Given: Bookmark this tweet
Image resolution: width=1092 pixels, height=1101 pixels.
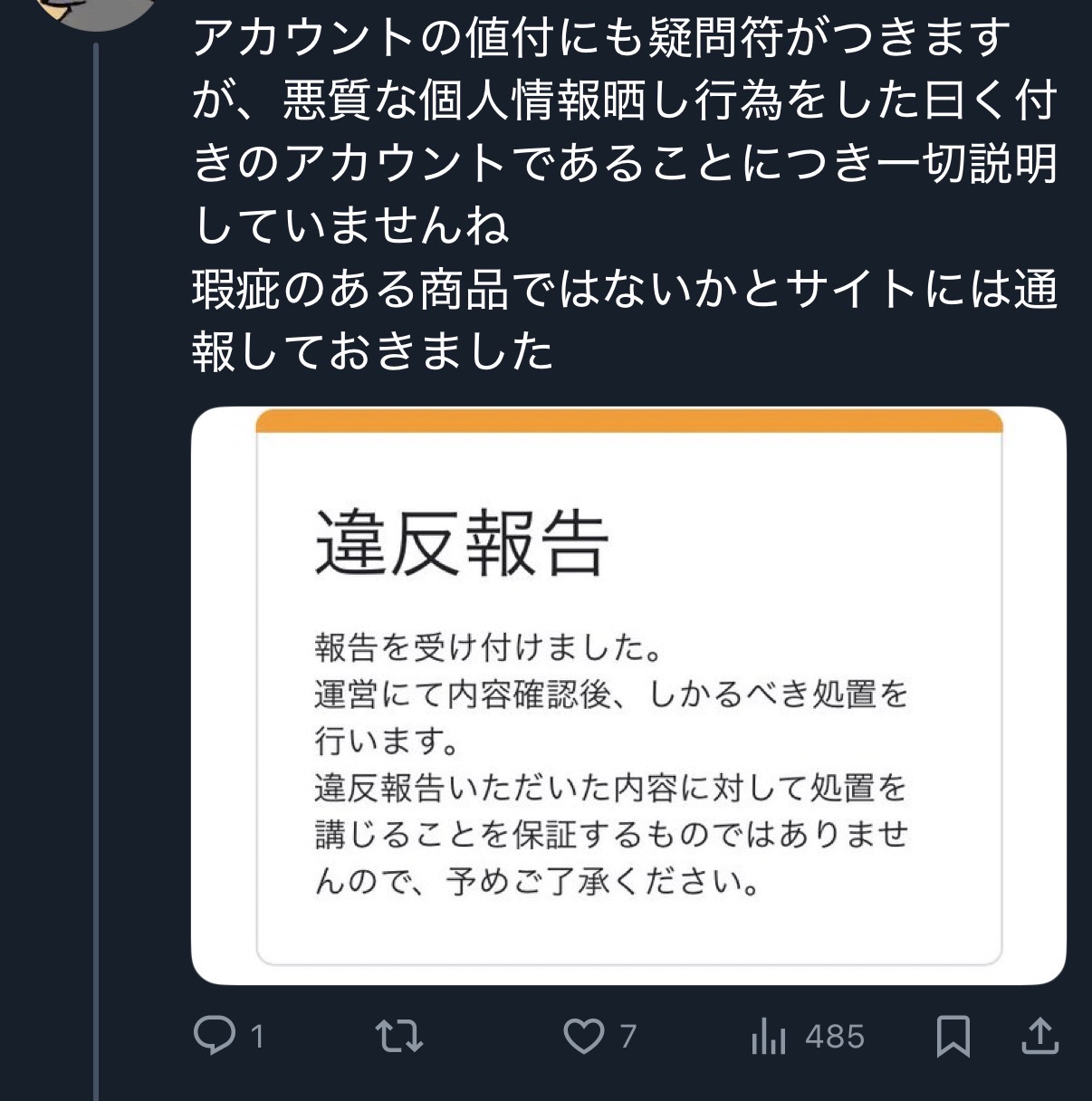Looking at the screenshot, I should (x=953, y=1036).
